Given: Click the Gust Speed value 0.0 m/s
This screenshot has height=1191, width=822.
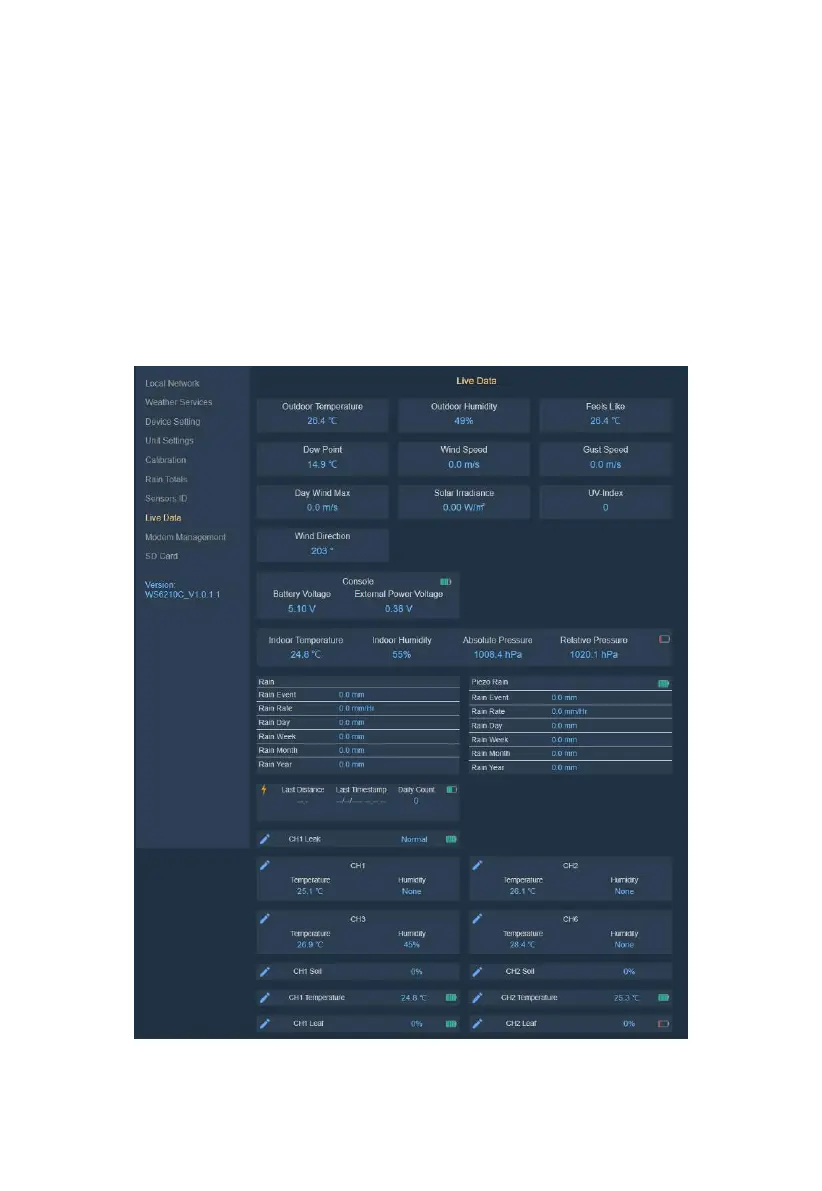Looking at the screenshot, I should [605, 464].
